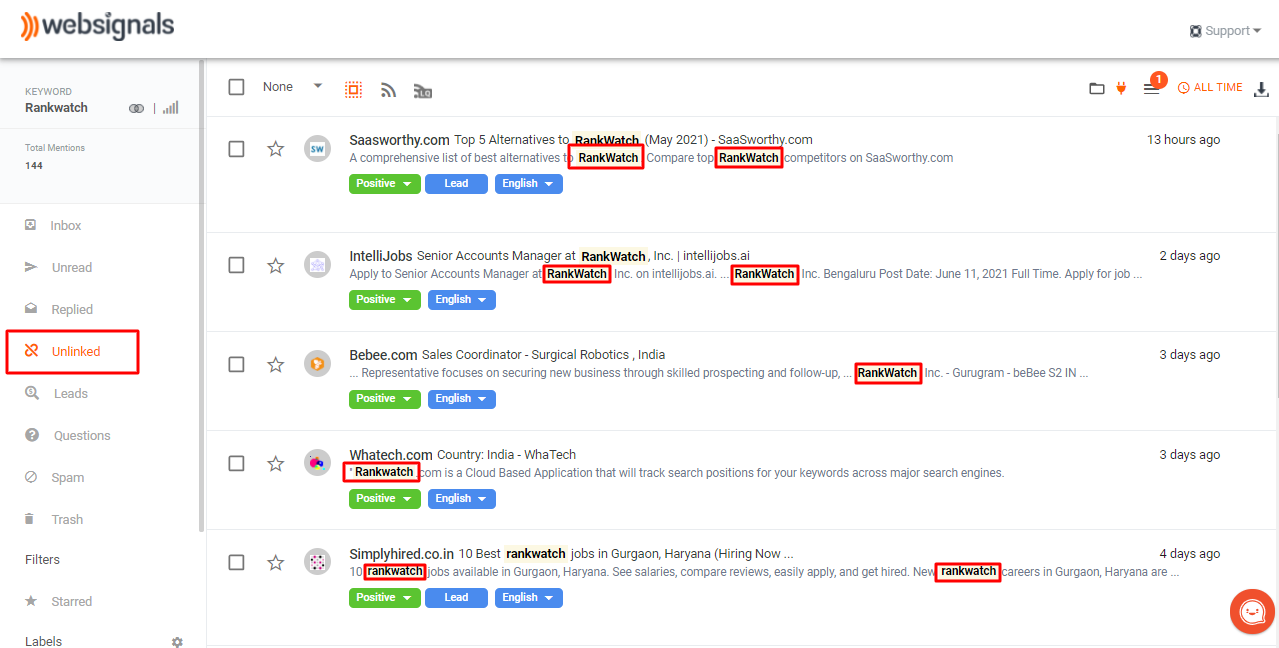This screenshot has width=1279, height=648.
Task: Click the feed-with-badge toolbar icon
Action: (x=423, y=91)
